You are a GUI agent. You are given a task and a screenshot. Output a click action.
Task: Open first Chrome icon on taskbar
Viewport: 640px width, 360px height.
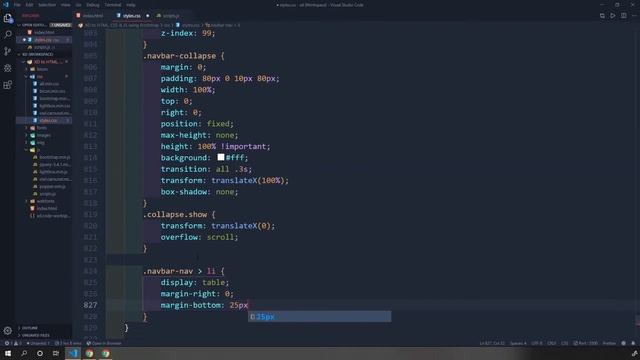(x=89, y=353)
